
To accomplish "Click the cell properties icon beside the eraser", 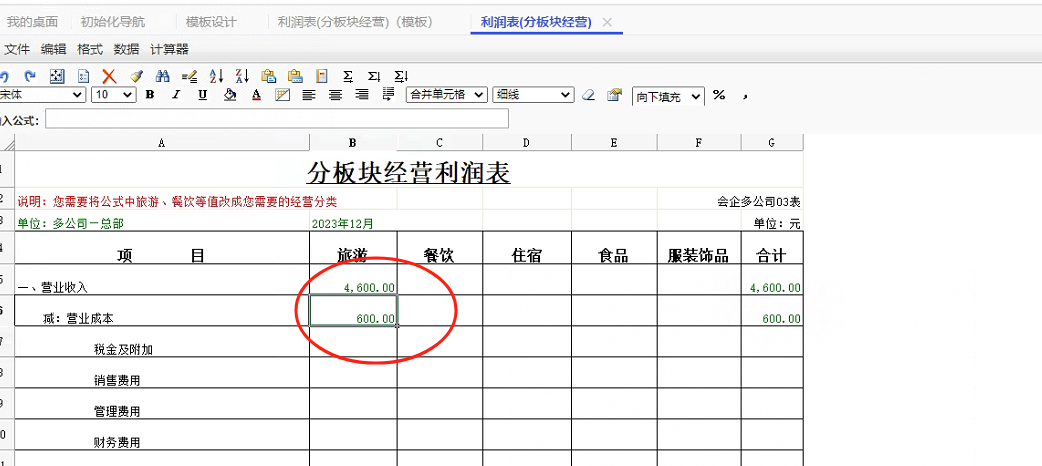I will 614,95.
